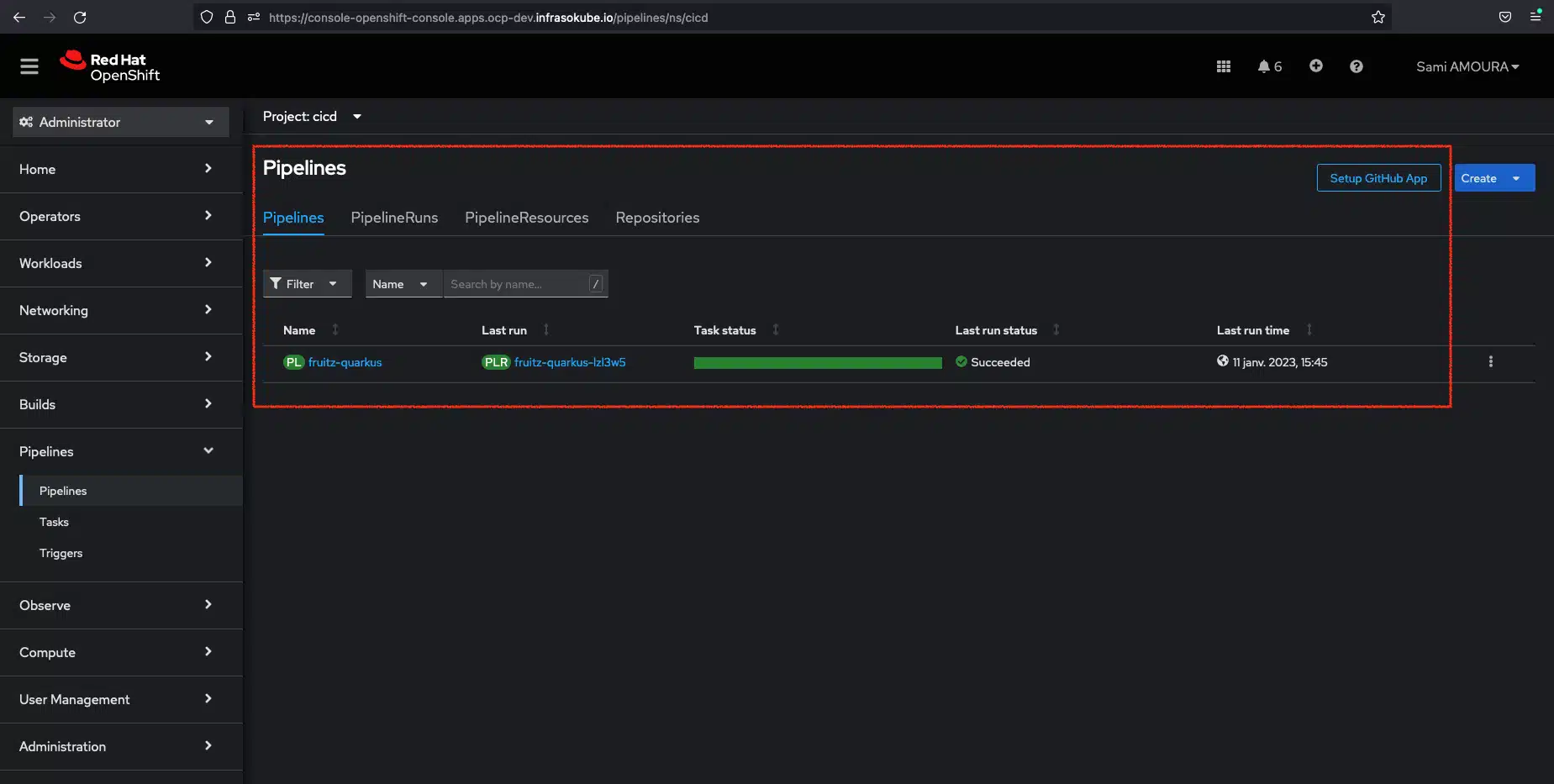Click the site permissions icon in the address bar
The height and width of the screenshot is (784, 1554).
click(254, 17)
